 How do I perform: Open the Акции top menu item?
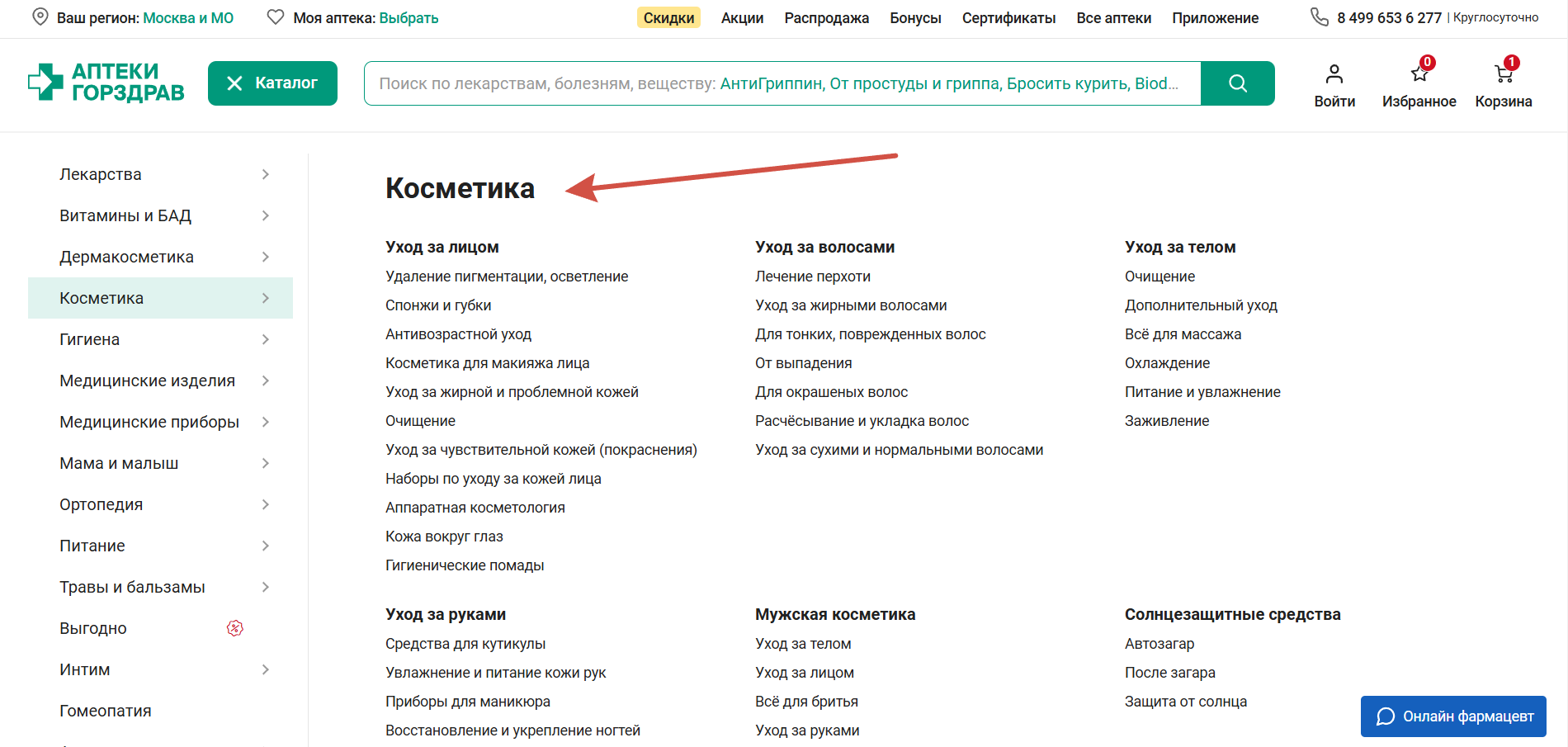click(x=742, y=18)
